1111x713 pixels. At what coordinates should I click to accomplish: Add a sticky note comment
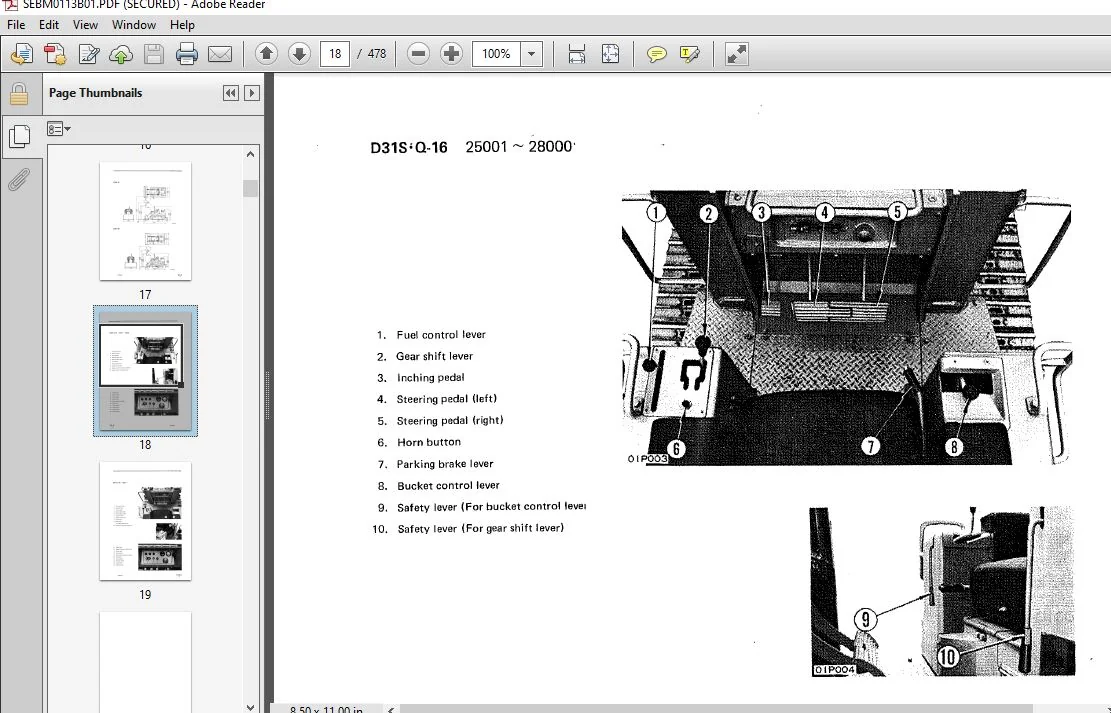coord(657,54)
